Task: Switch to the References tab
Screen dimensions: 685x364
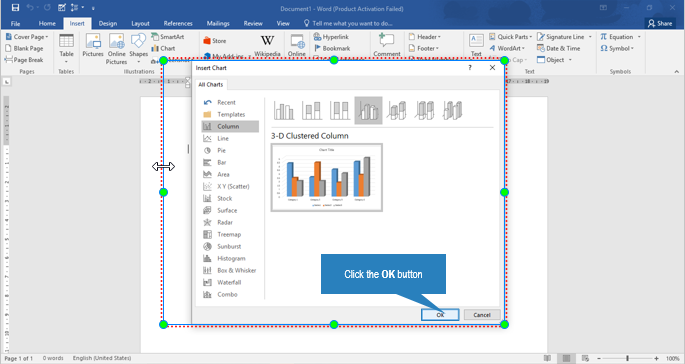Action: tap(178, 24)
